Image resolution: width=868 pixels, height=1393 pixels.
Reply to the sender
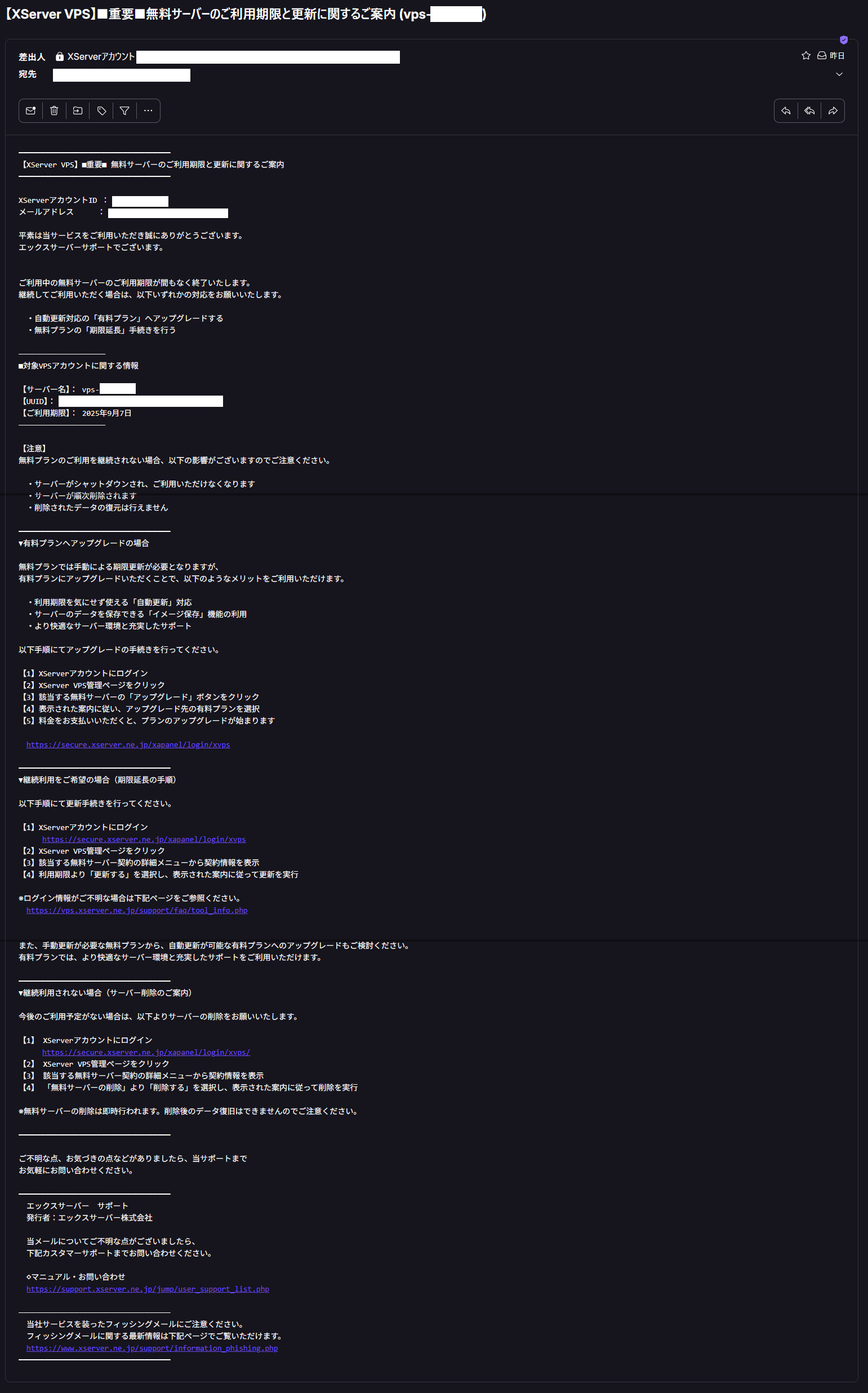click(786, 111)
